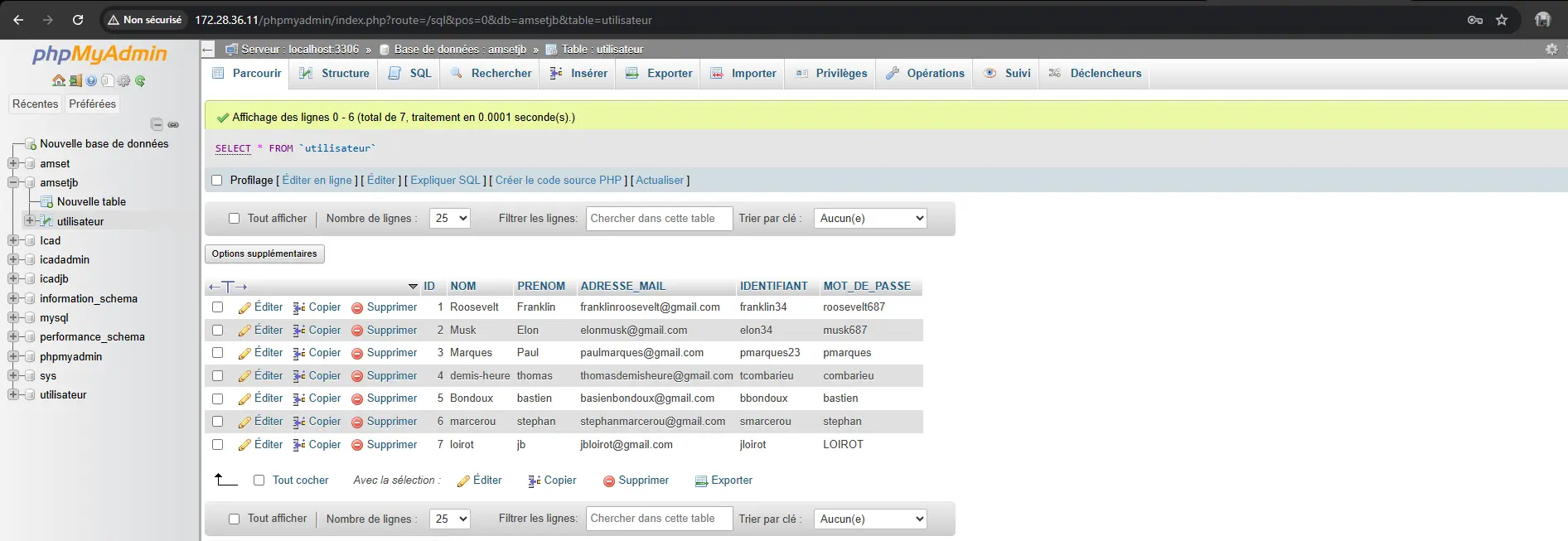Click the Copier icon for Musk row
Image resolution: width=1568 pixels, height=541 pixels.
[x=299, y=331]
